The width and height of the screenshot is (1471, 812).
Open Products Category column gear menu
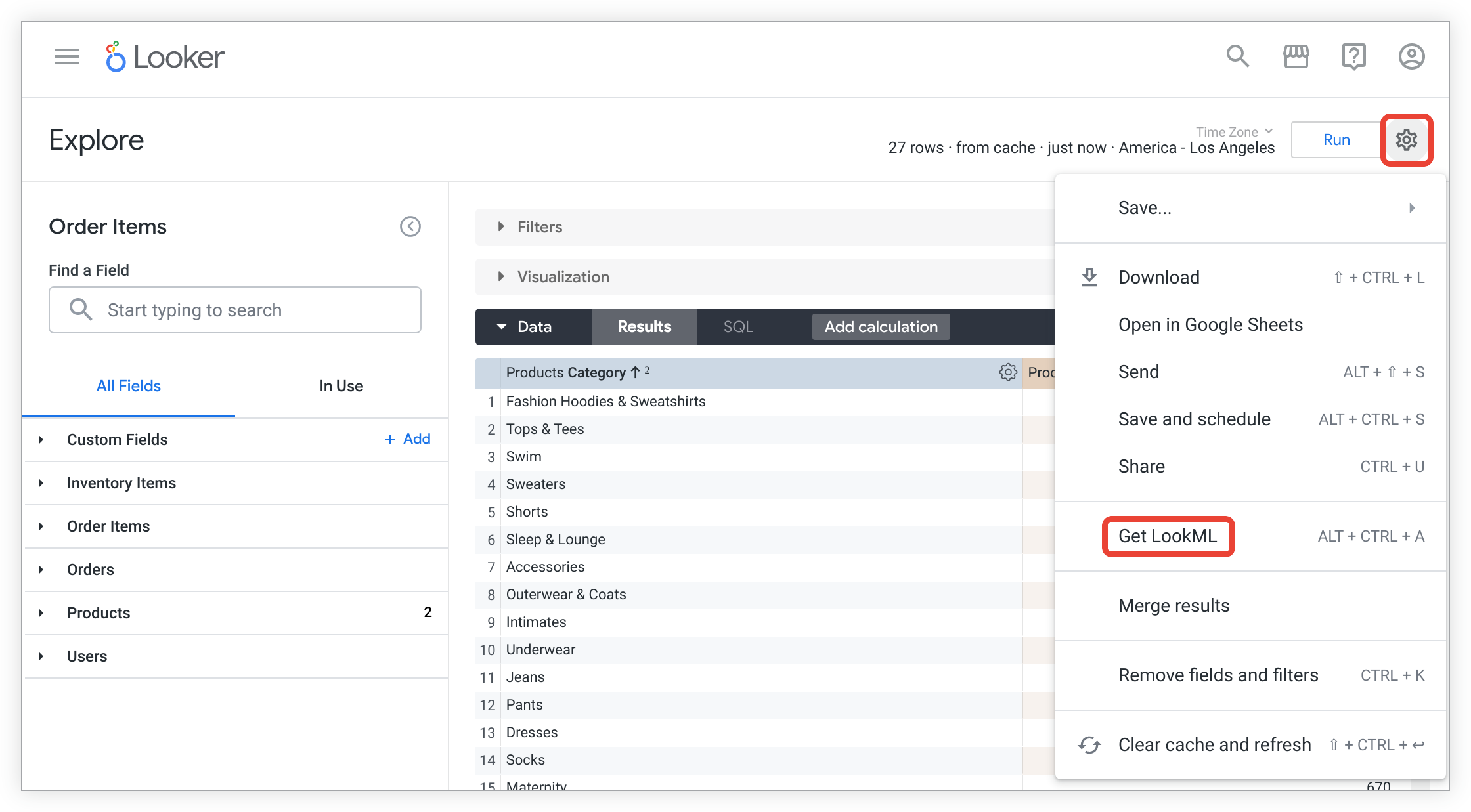1008,372
